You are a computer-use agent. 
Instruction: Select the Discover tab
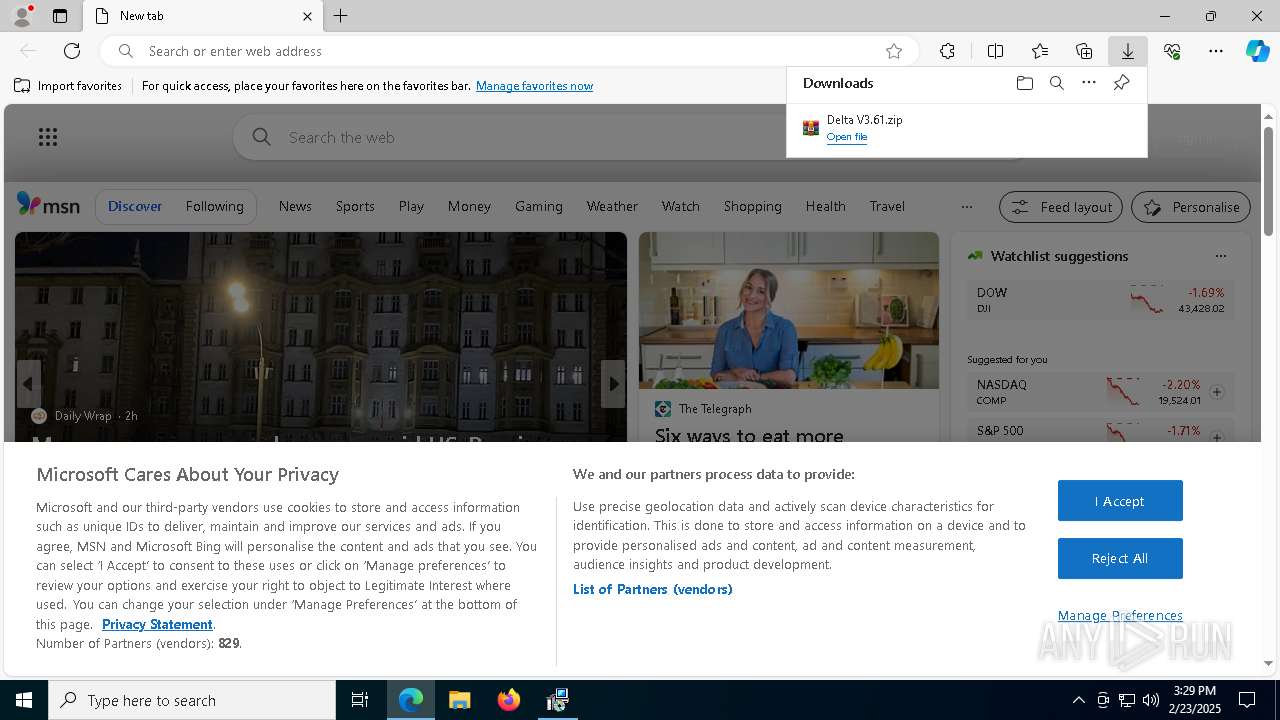[135, 206]
